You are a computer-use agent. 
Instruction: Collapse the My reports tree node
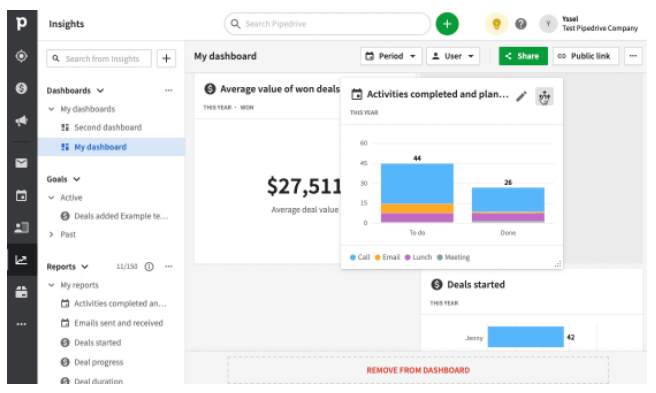51,285
